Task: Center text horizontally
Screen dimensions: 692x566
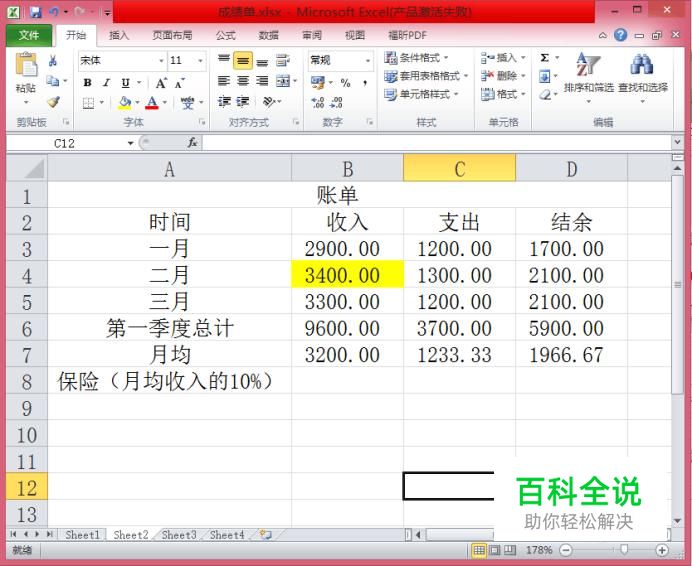Action: click(x=243, y=81)
